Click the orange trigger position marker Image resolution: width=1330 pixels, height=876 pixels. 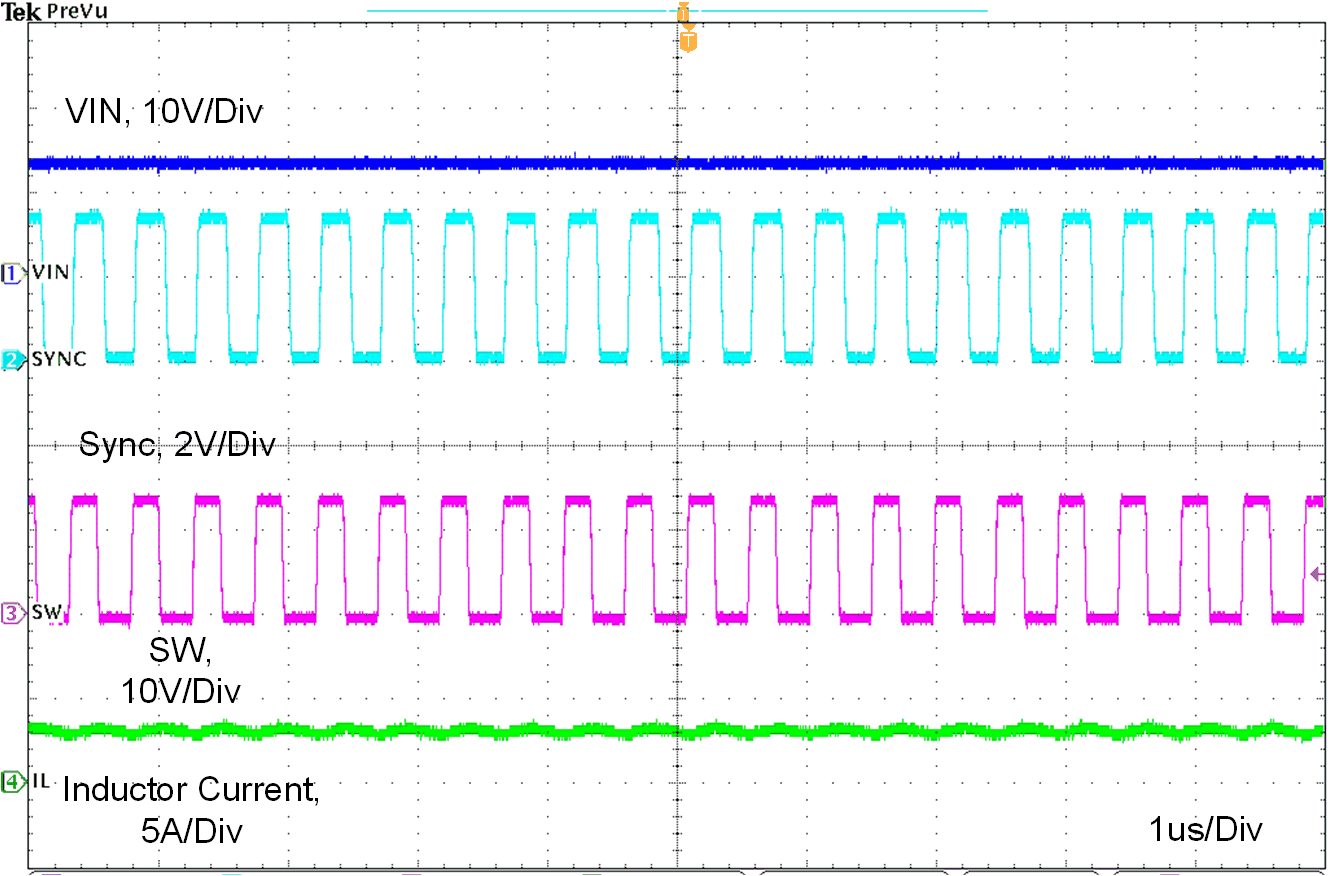(x=688, y=41)
